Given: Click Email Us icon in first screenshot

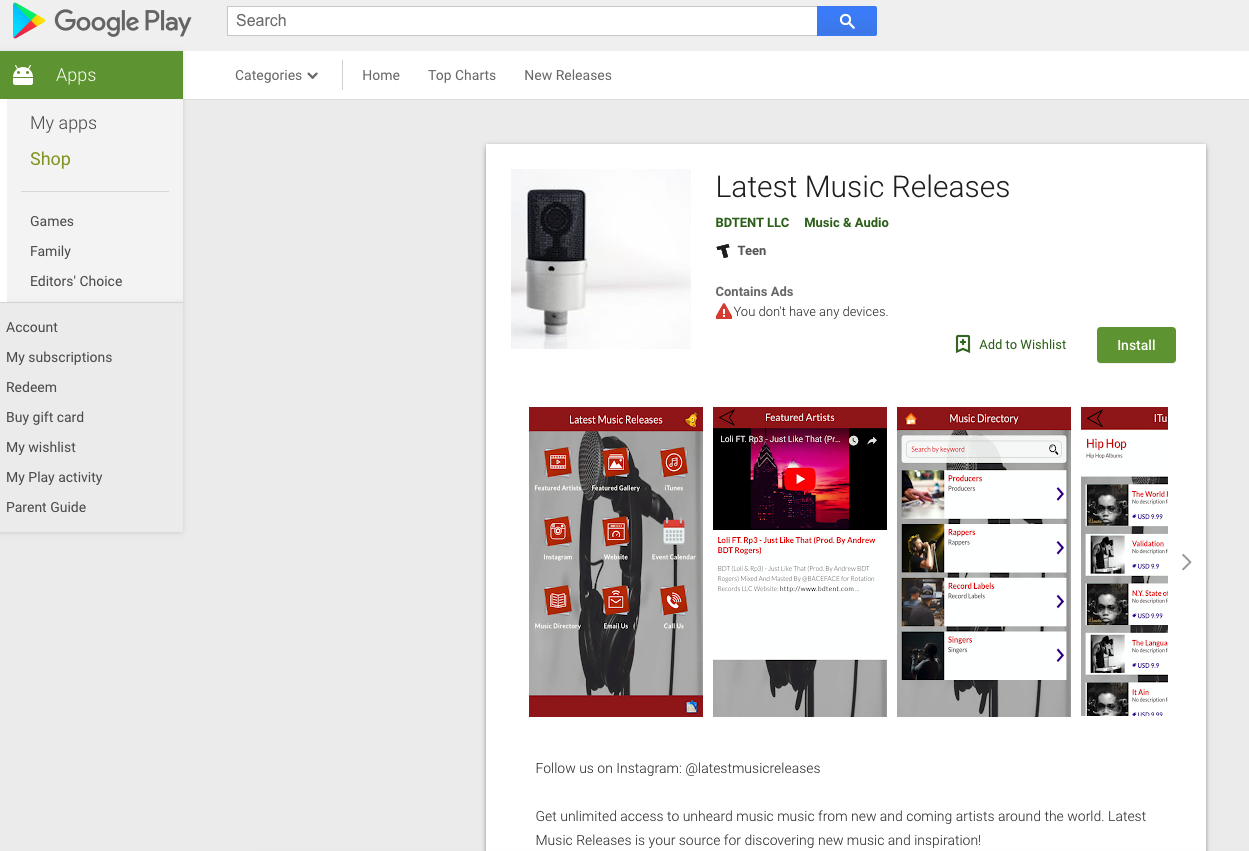Looking at the screenshot, I should (616, 601).
